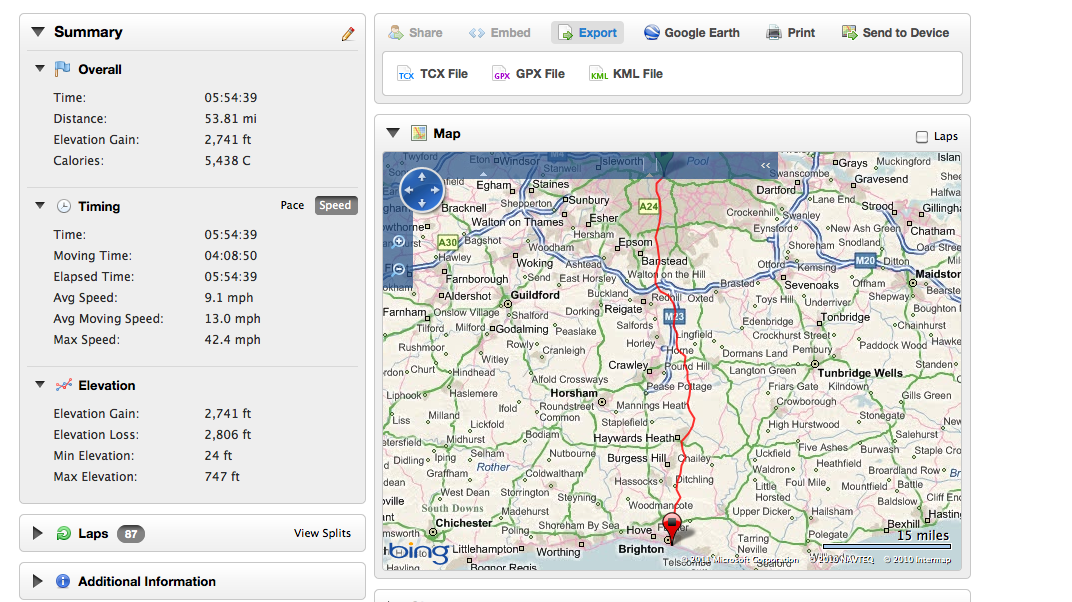Open in Google Earth
This screenshot has height=602, width=1072.
pos(692,33)
